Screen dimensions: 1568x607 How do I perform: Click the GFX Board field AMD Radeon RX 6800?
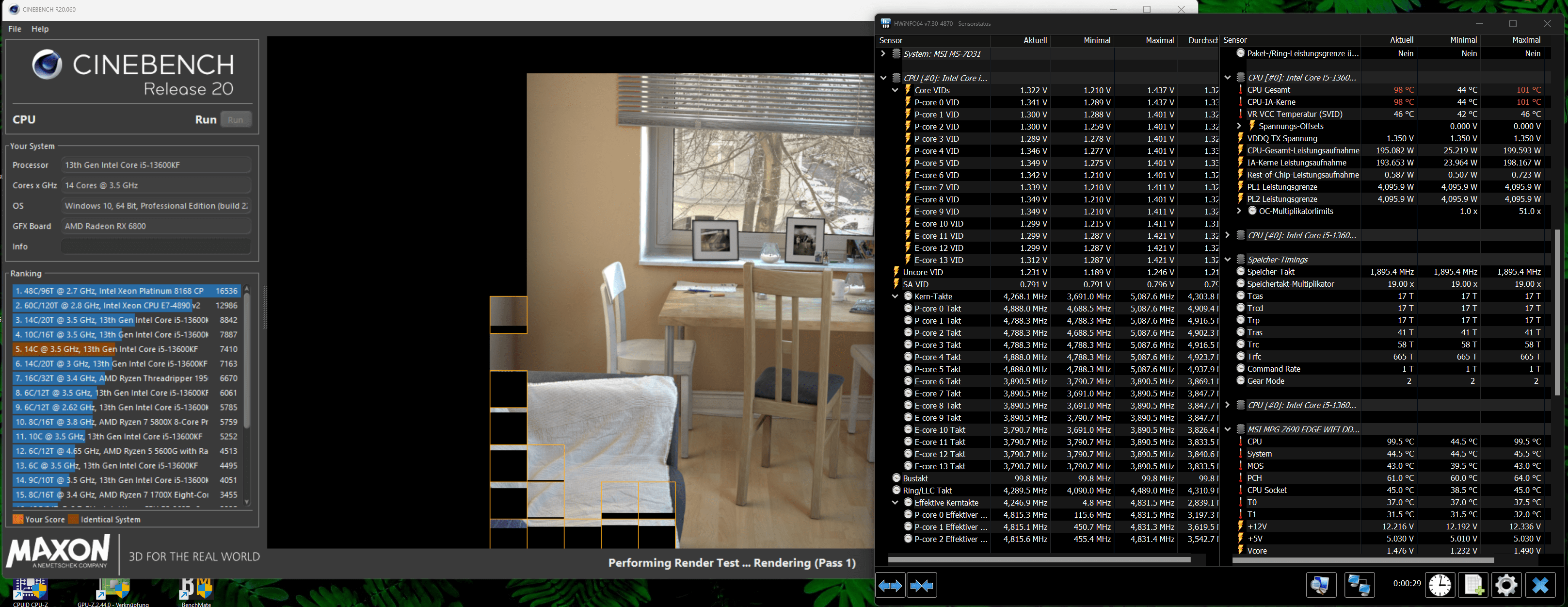(x=156, y=226)
